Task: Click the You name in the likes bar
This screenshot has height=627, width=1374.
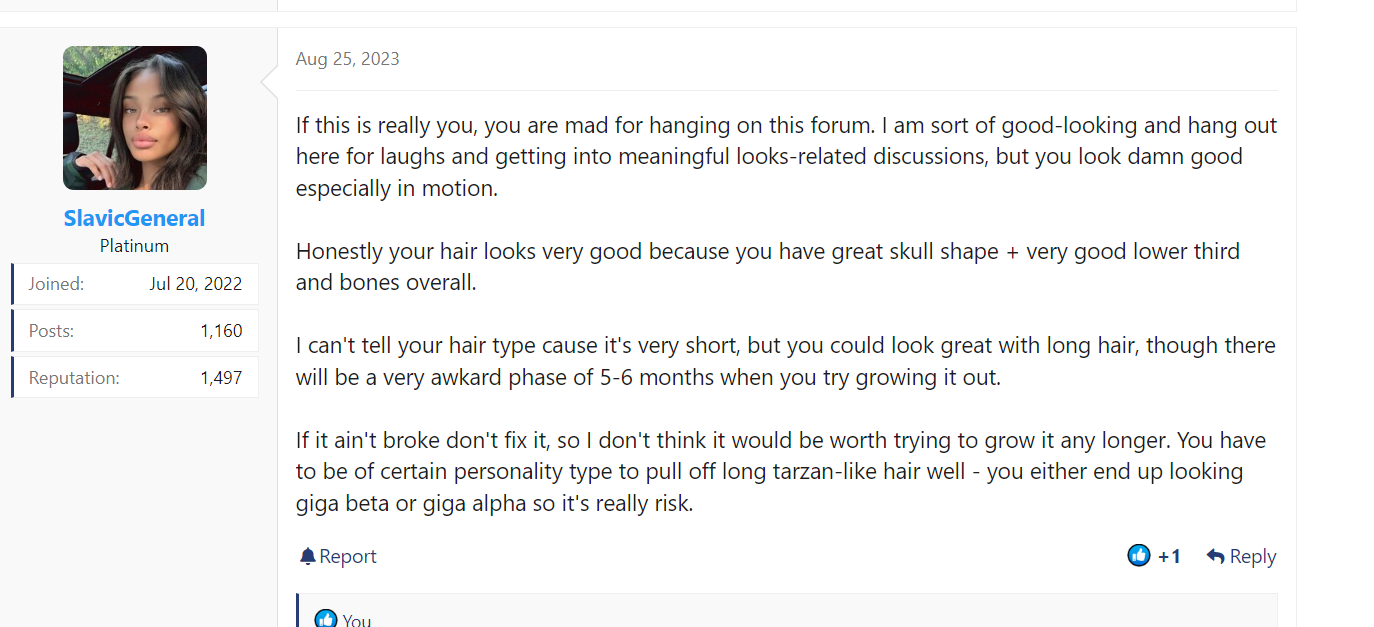Action: tap(357, 620)
